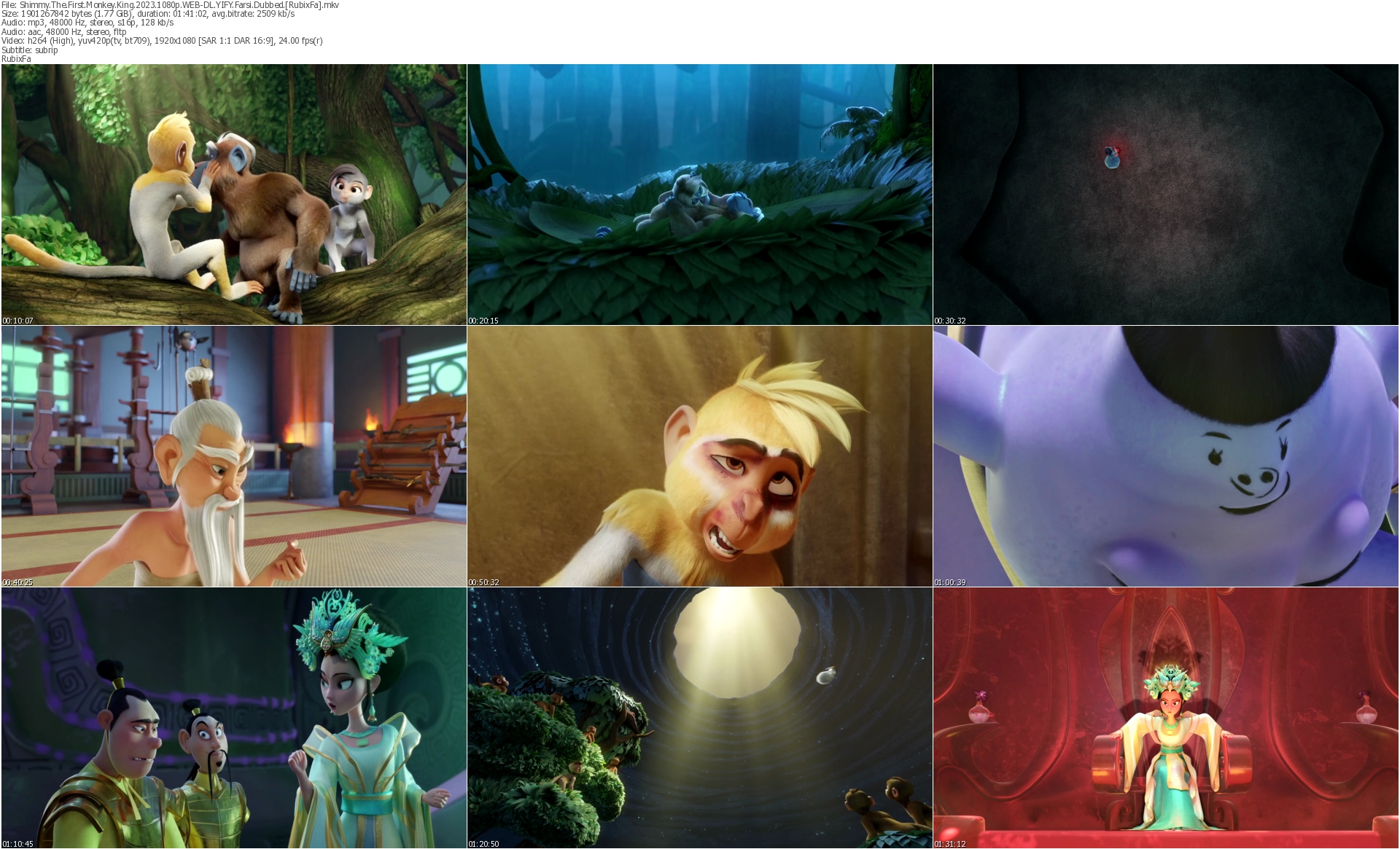
Task: Open the thumbnail of two guards with the green-crowned lady
Action: pos(234,718)
